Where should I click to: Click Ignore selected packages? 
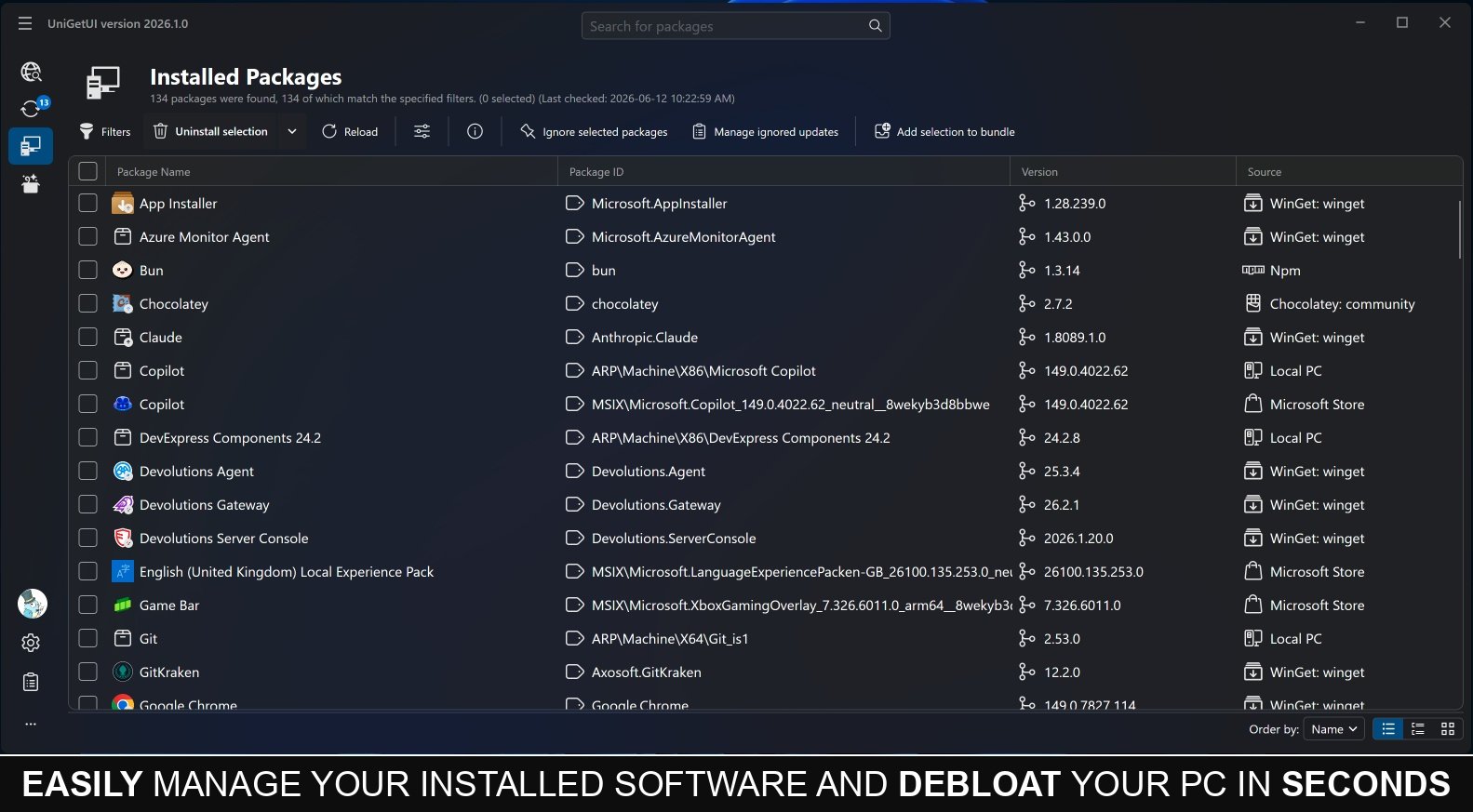[x=594, y=131]
